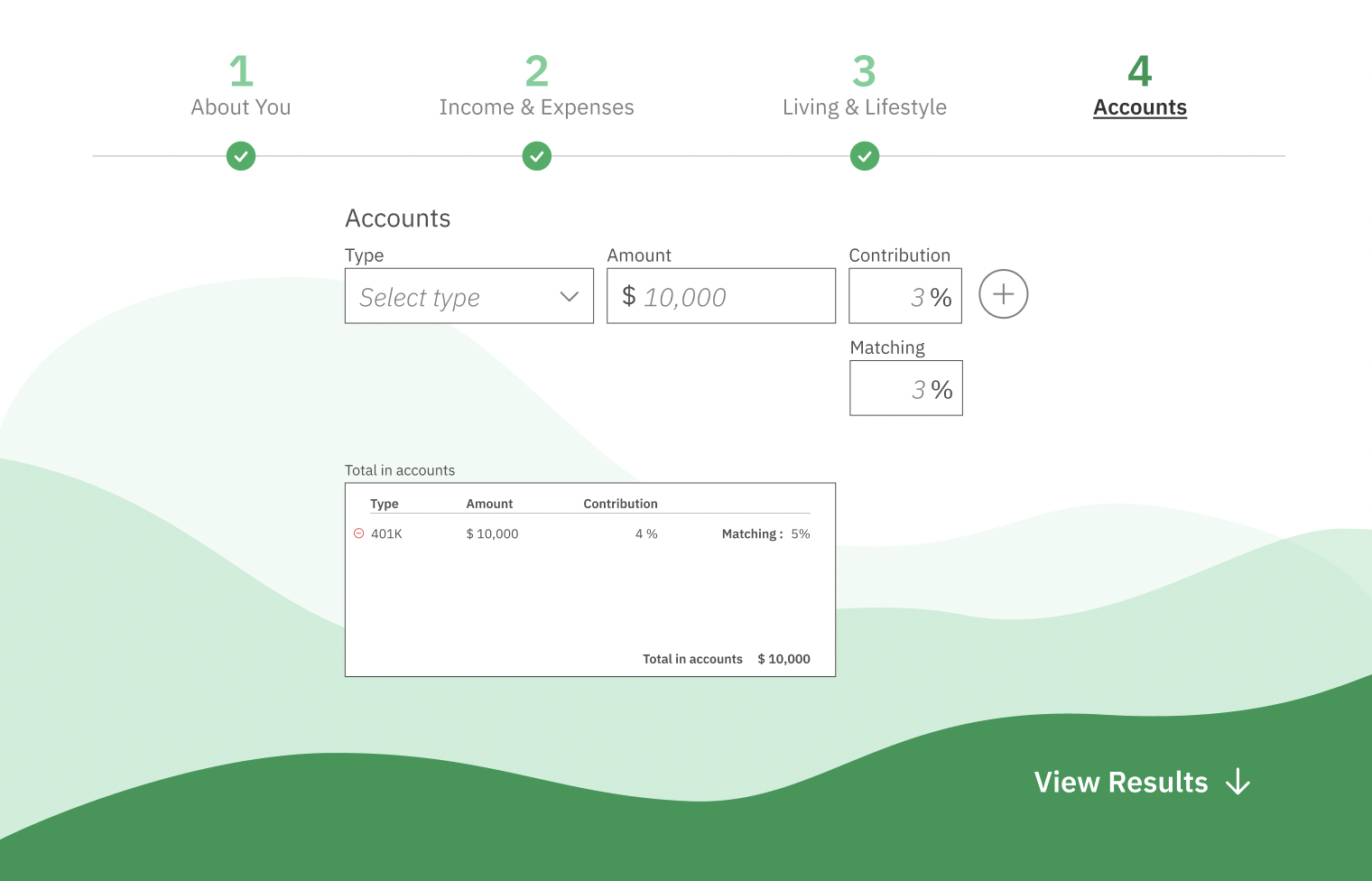Click the step number 1 above About You
1372x881 pixels.
(240, 70)
